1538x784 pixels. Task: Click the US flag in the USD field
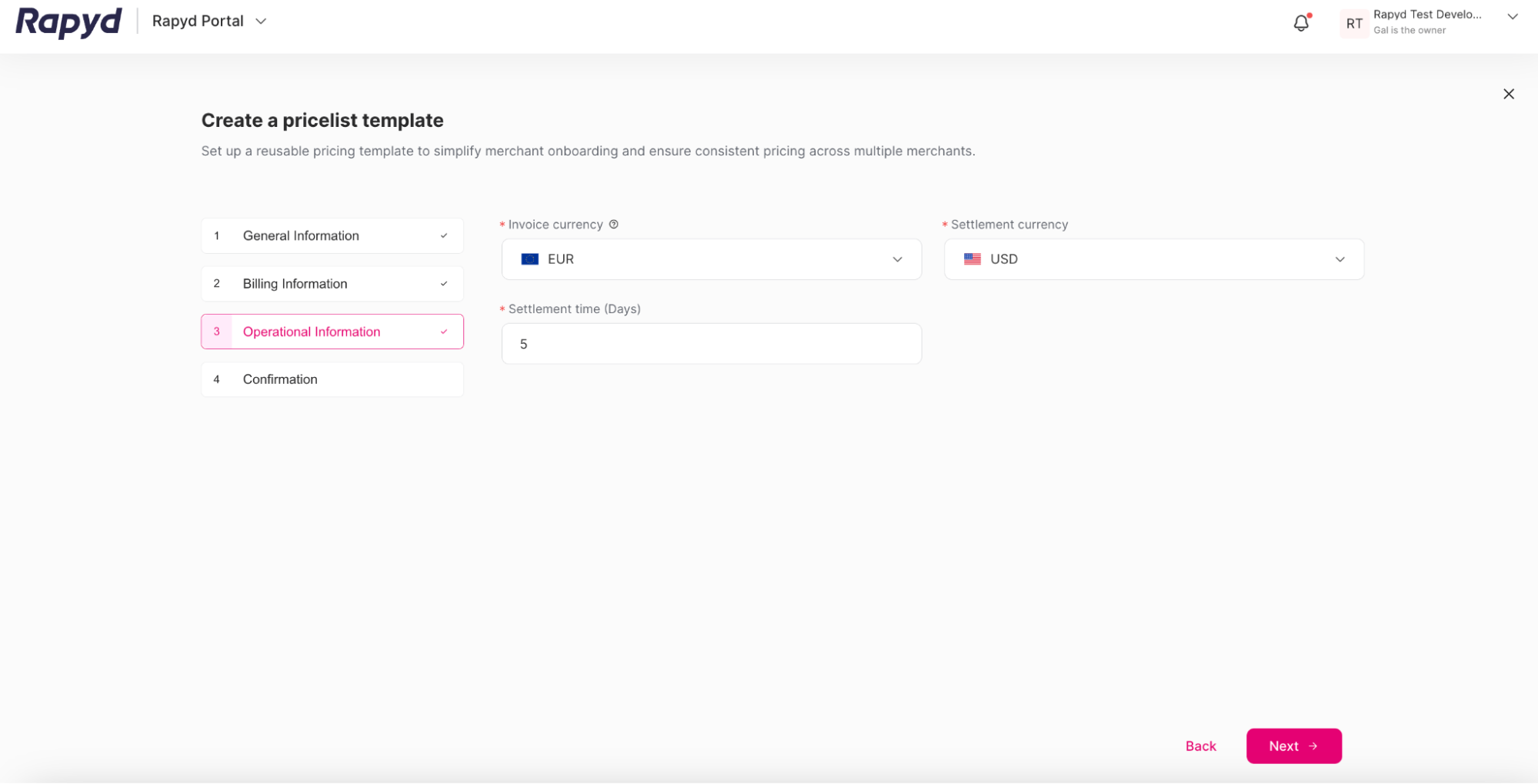[x=973, y=259]
